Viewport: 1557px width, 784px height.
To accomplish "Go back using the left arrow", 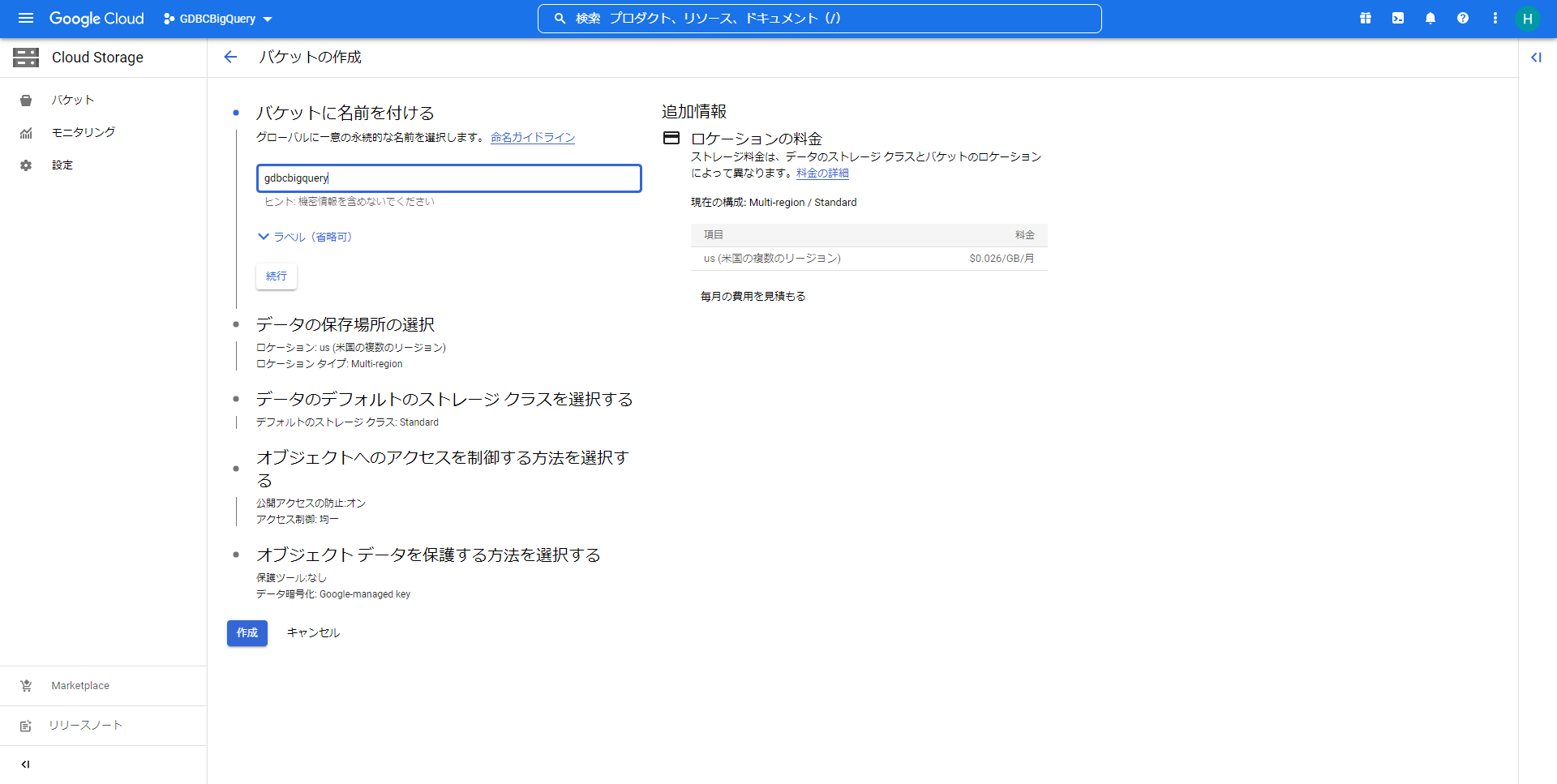I will tap(230, 57).
